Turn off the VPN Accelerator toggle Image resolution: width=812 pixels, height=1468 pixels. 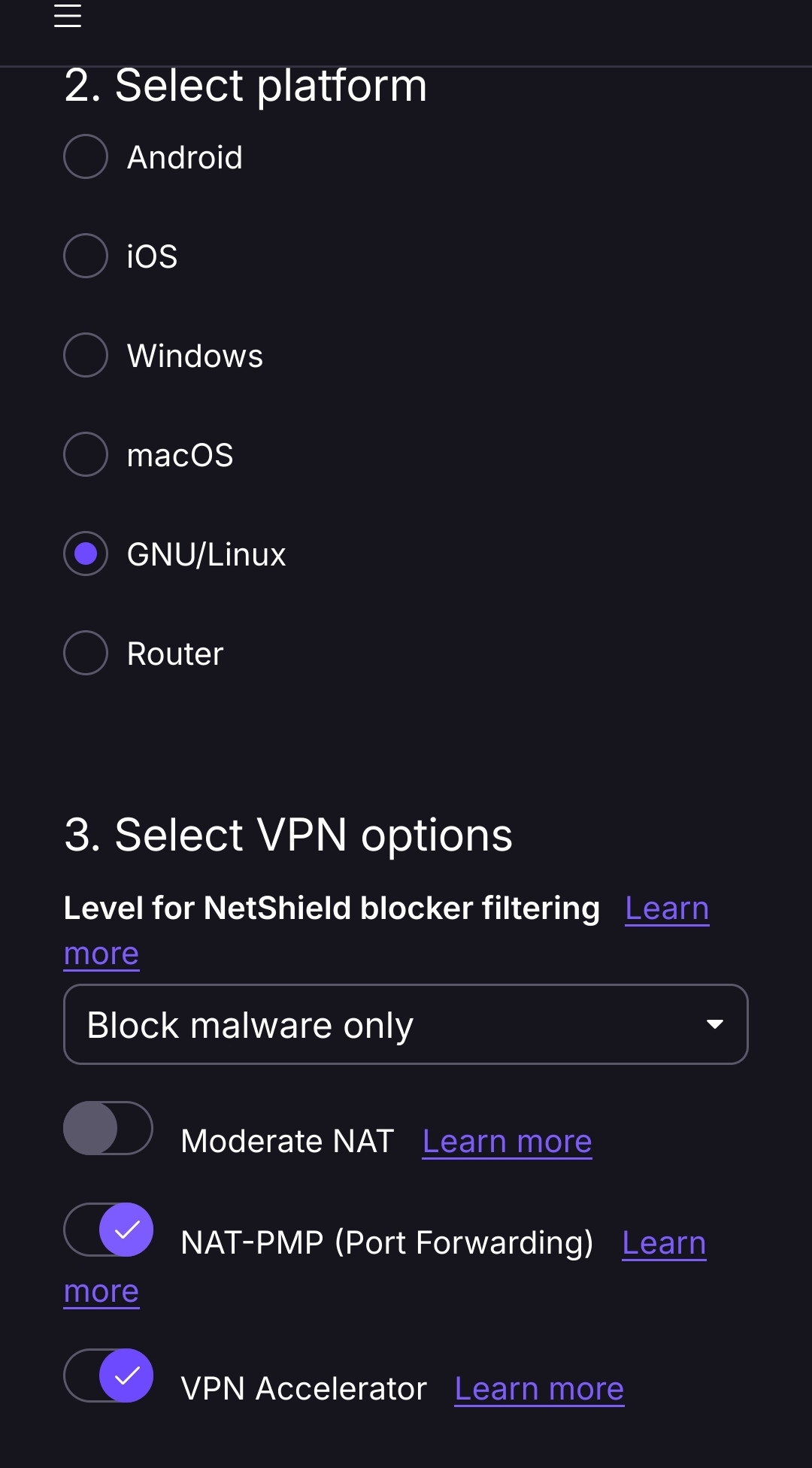tap(108, 1375)
